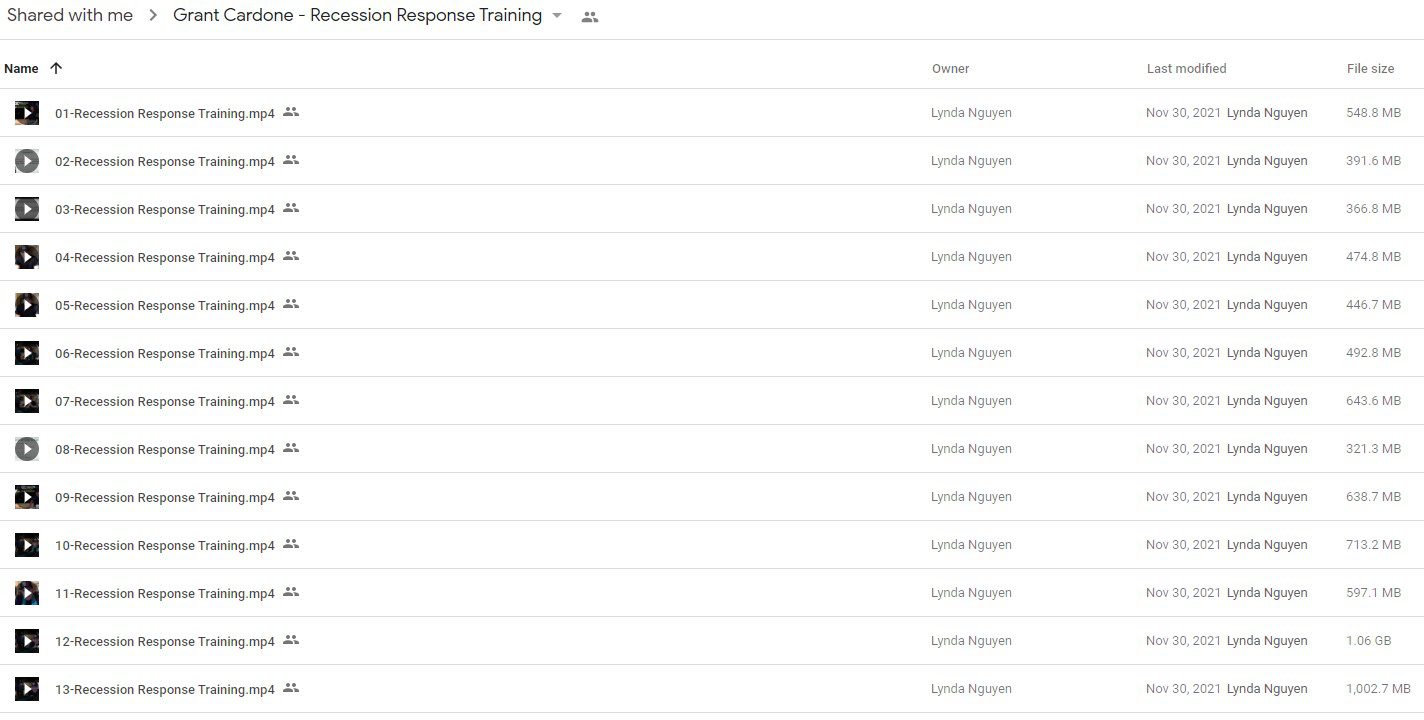This screenshot has width=1424, height=720.
Task: Select file name 11-Recession Response Training.mp4
Action: (165, 594)
